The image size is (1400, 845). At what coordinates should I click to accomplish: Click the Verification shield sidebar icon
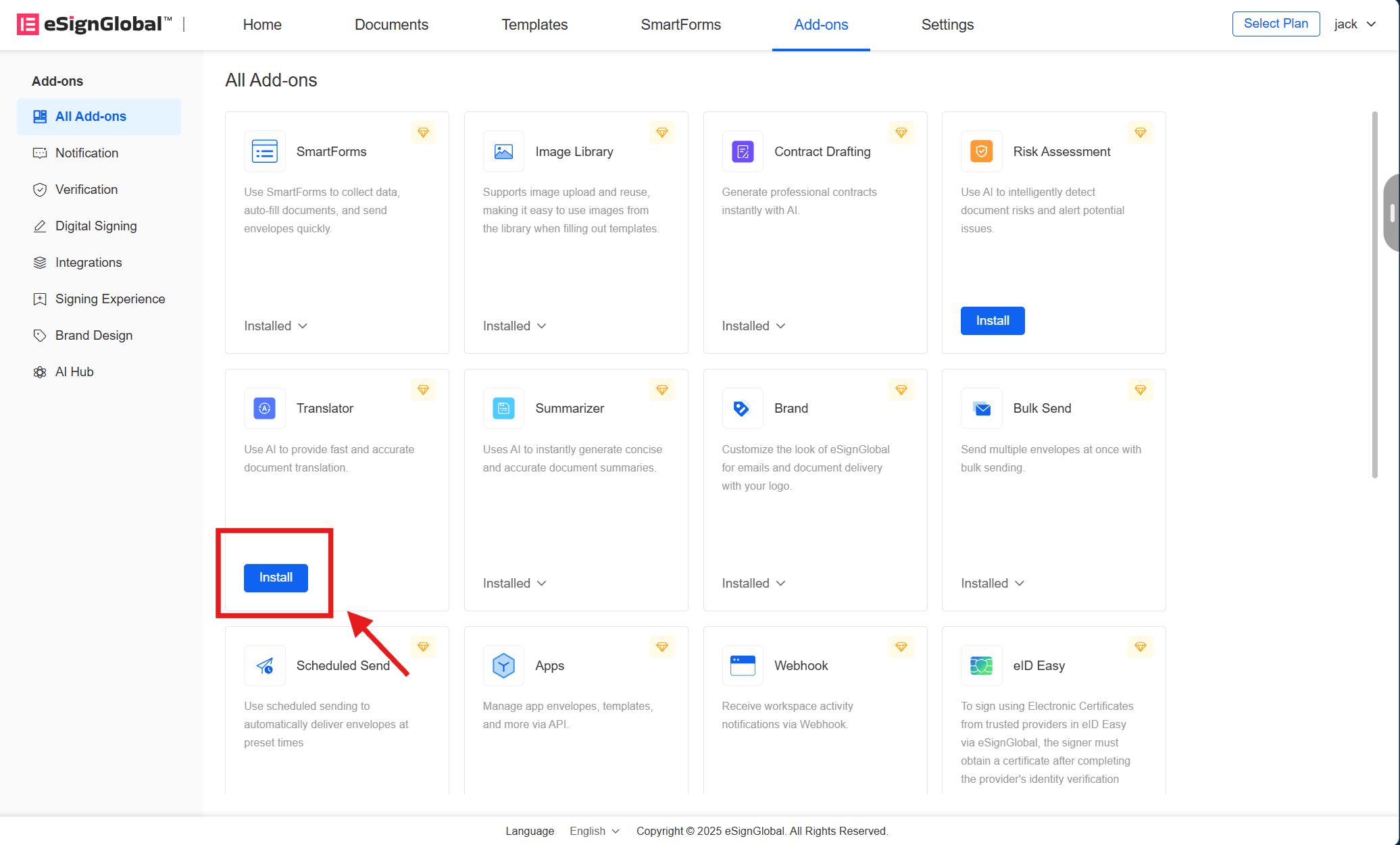click(40, 190)
